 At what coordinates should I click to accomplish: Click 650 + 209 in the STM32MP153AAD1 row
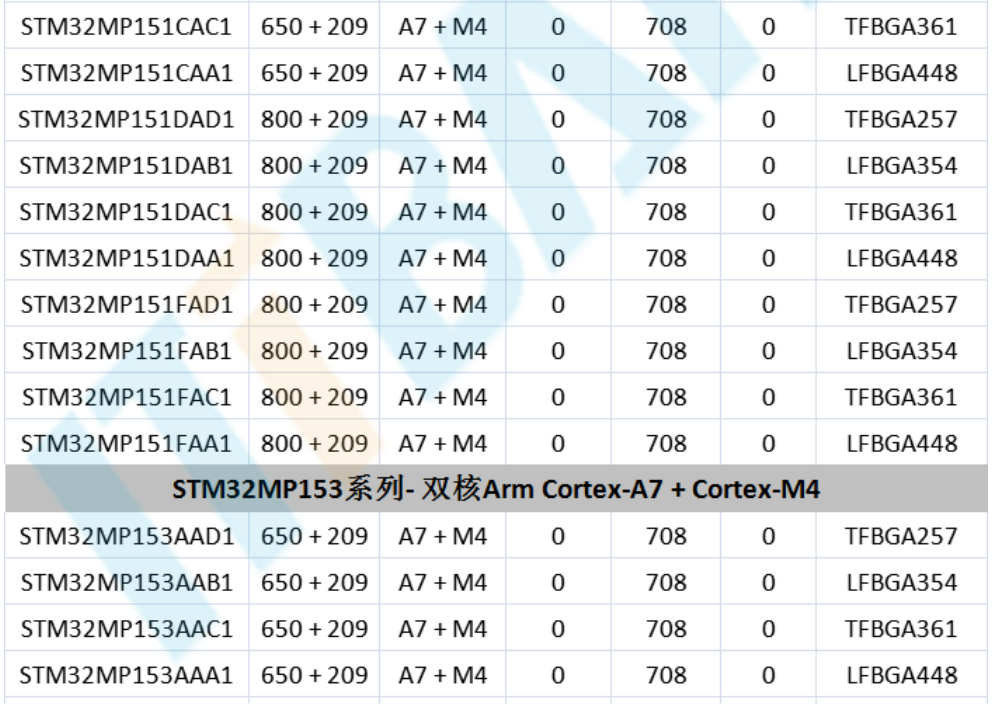314,536
